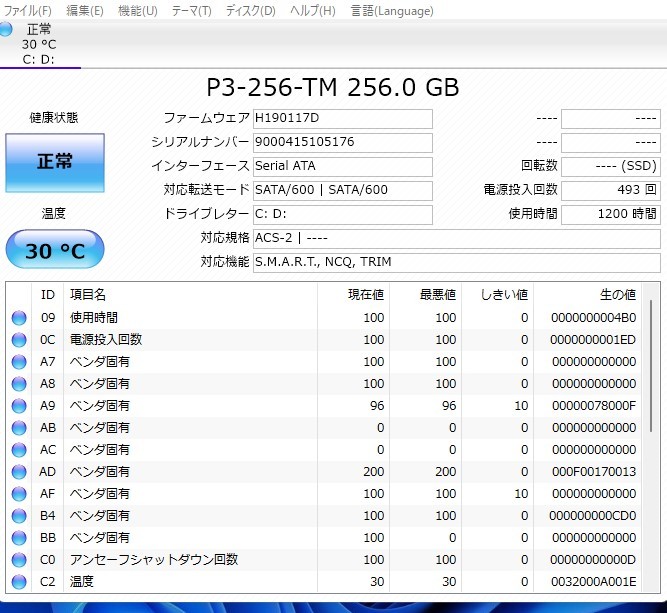Click the status icon for row 0C 電源投入回数
Screen dimensions: 667x613
[19, 340]
